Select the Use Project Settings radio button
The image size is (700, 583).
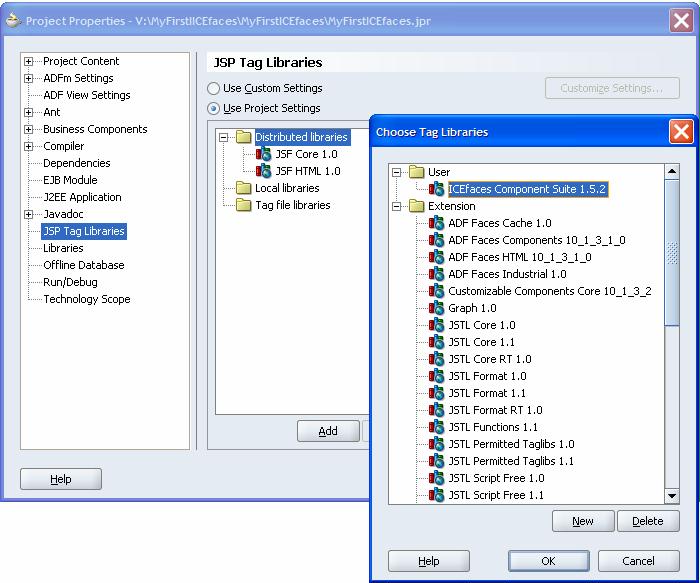(213, 108)
